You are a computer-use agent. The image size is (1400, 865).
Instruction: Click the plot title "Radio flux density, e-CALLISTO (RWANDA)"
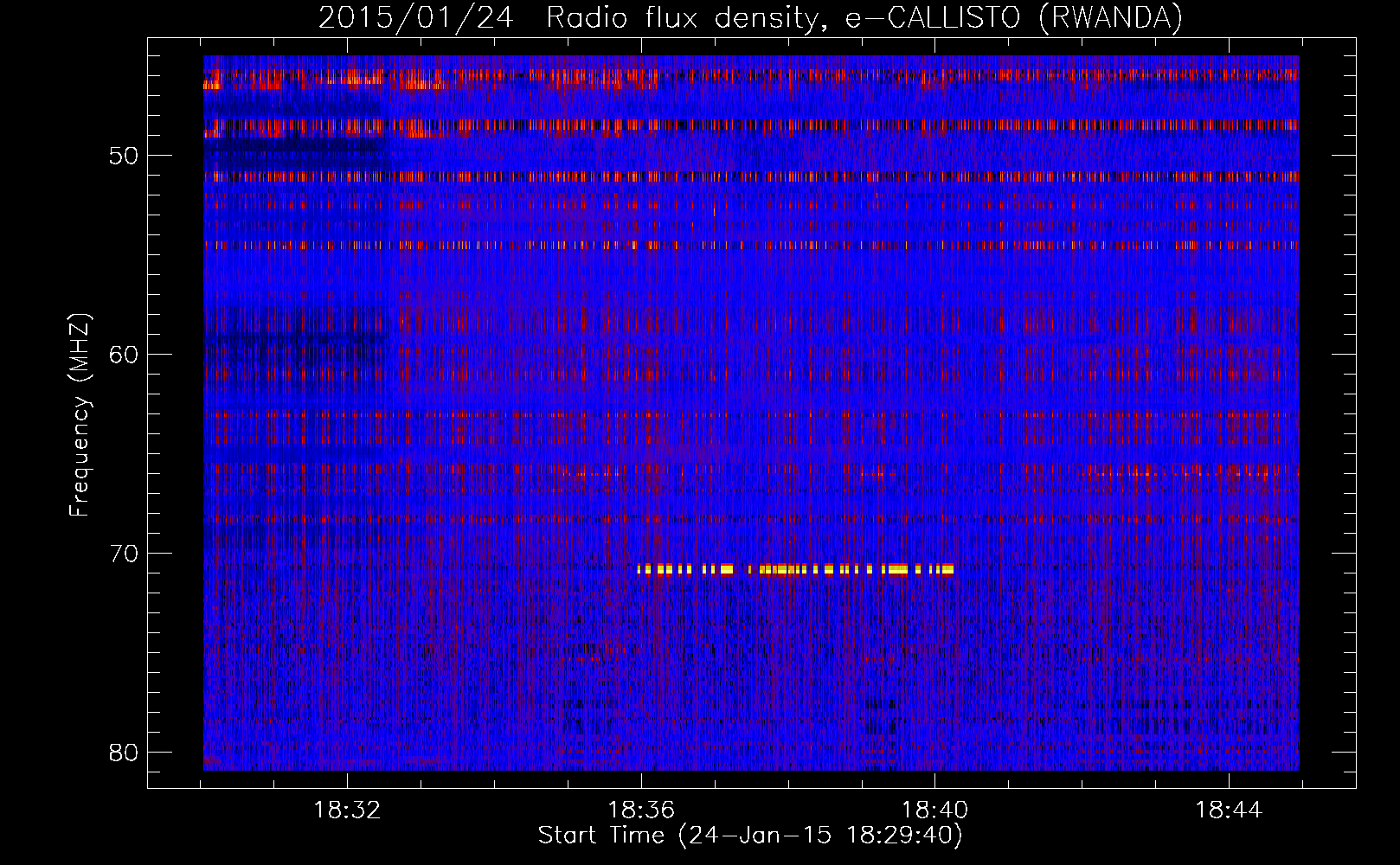pos(864,17)
